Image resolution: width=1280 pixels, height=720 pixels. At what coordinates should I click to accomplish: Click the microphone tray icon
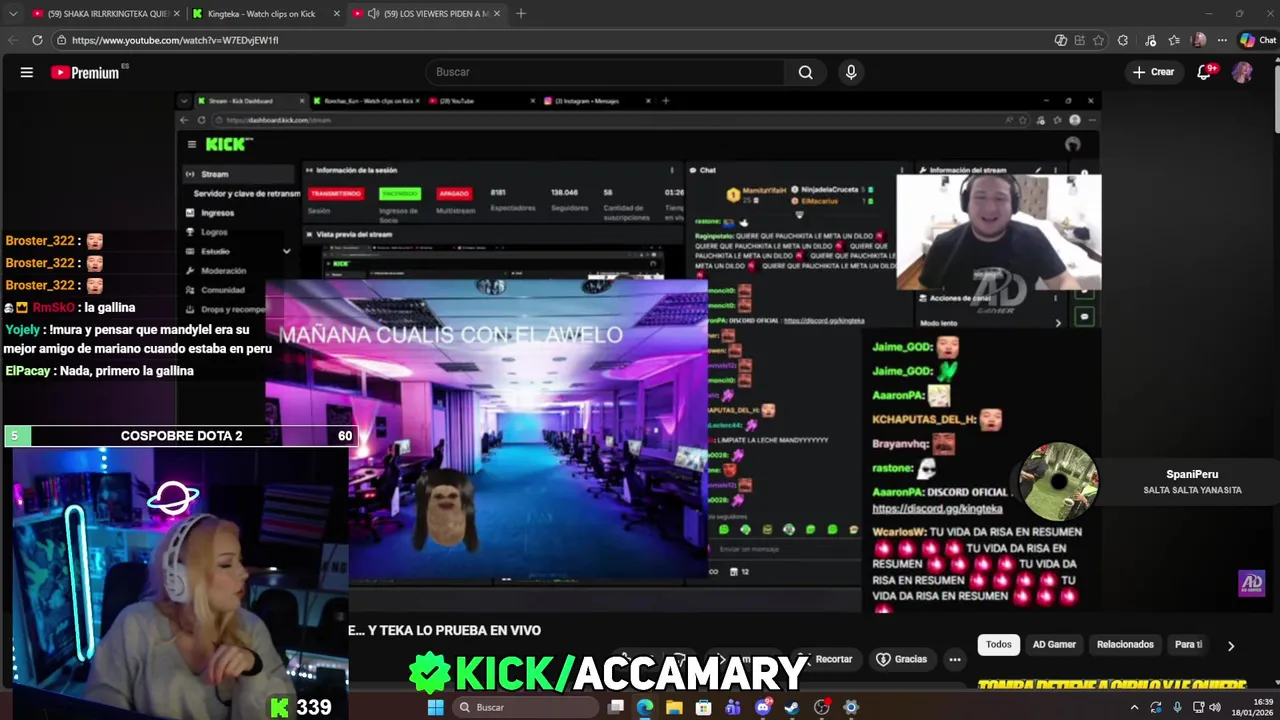coord(1176,707)
